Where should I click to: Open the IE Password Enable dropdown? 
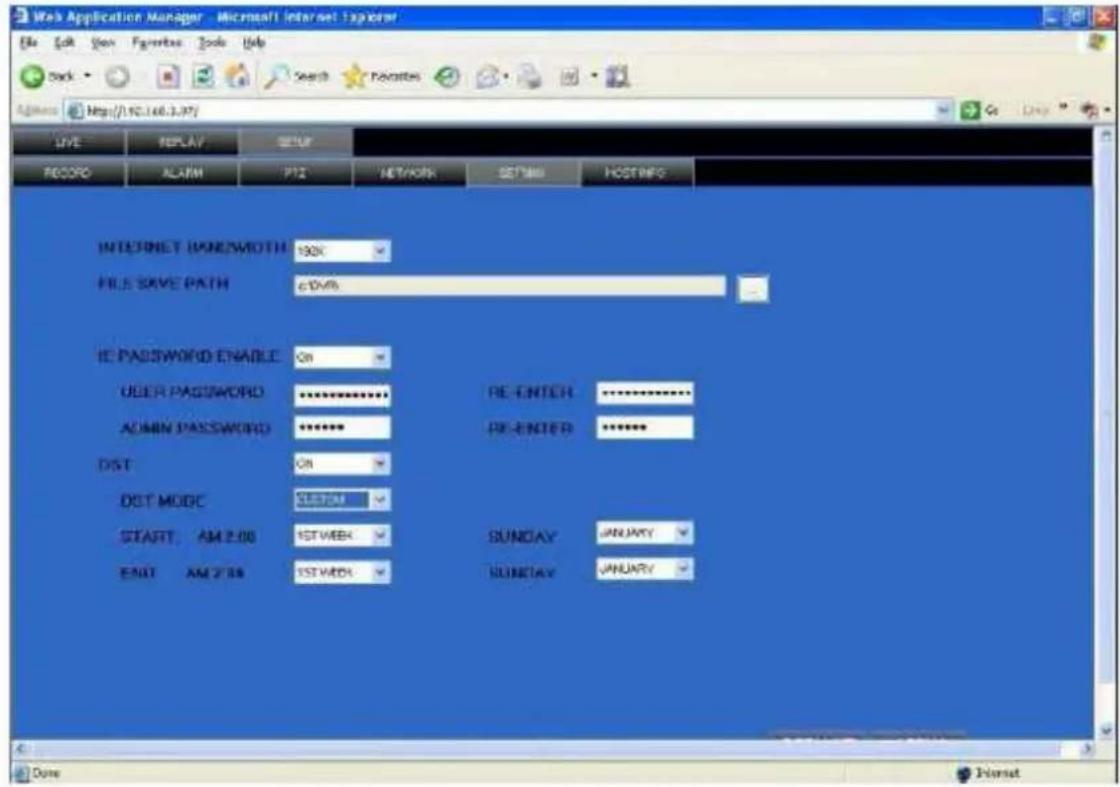(x=380, y=357)
